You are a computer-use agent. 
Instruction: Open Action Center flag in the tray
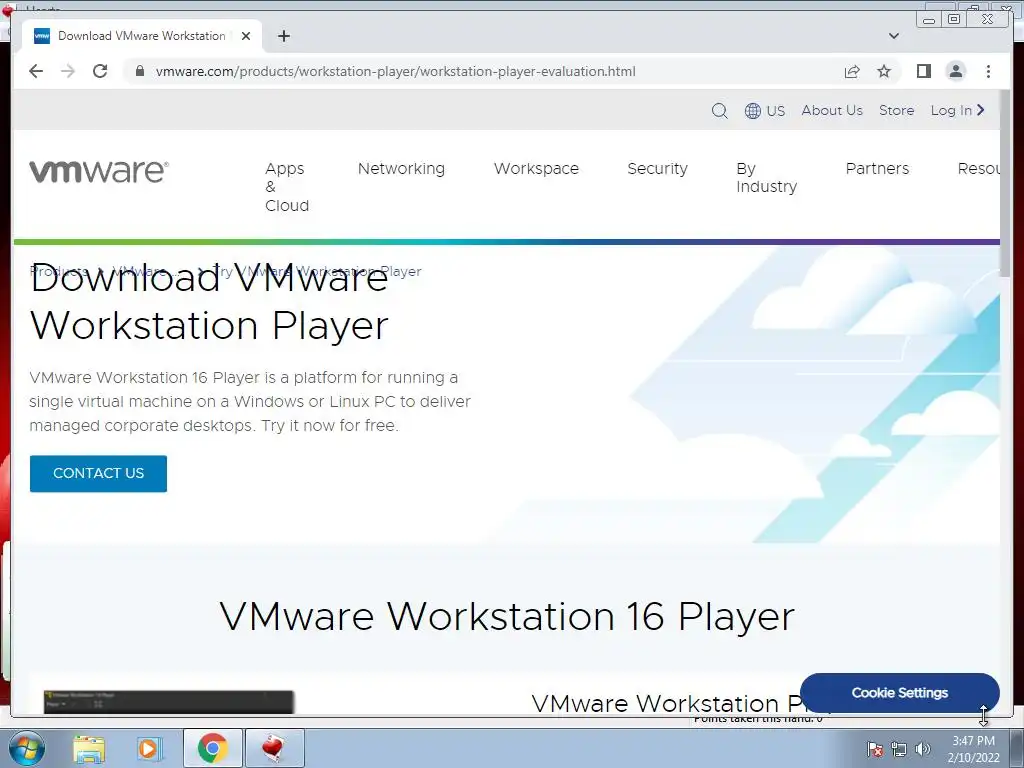(874, 749)
